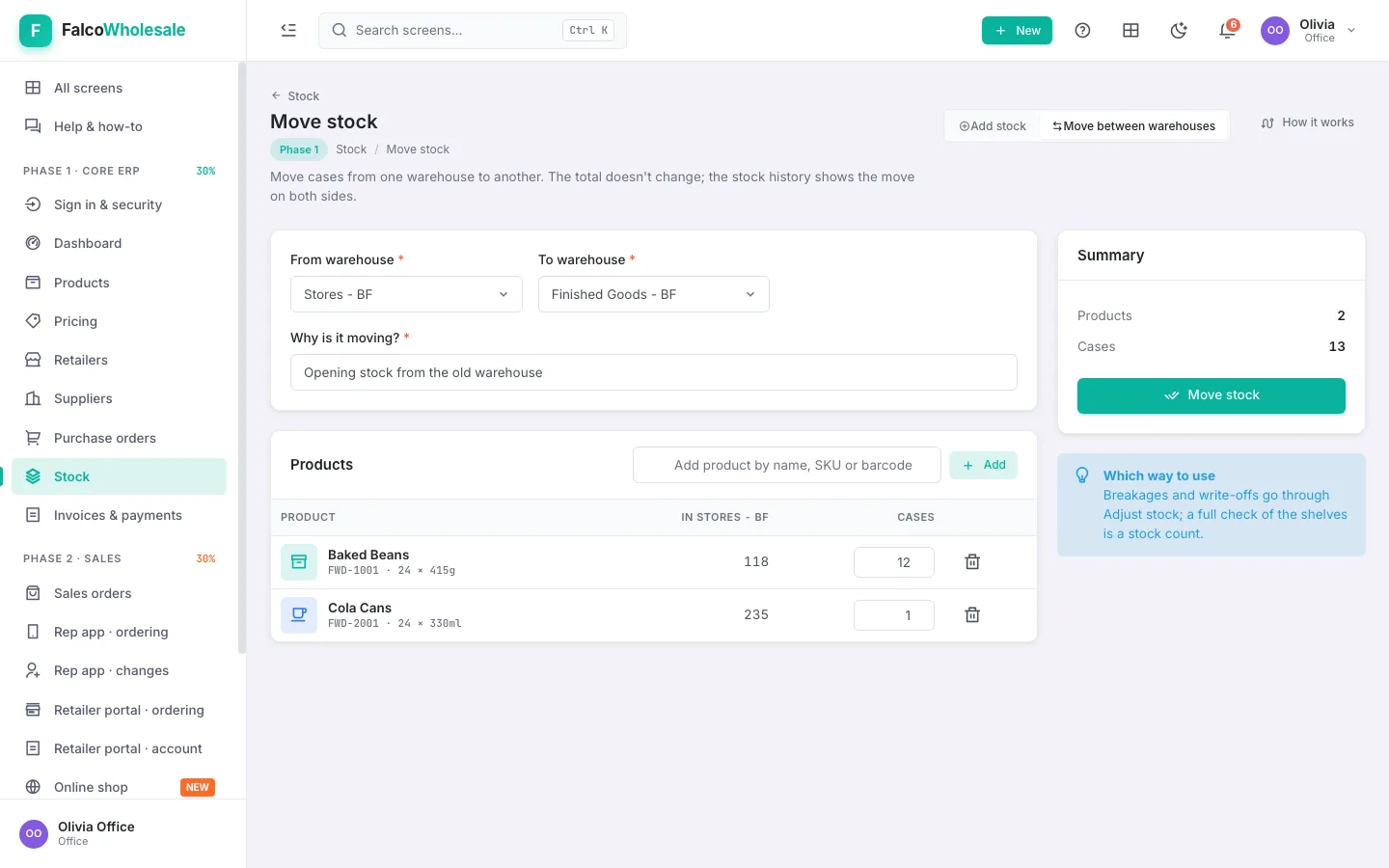Click the purple OO avatar in header

pos(1275,30)
